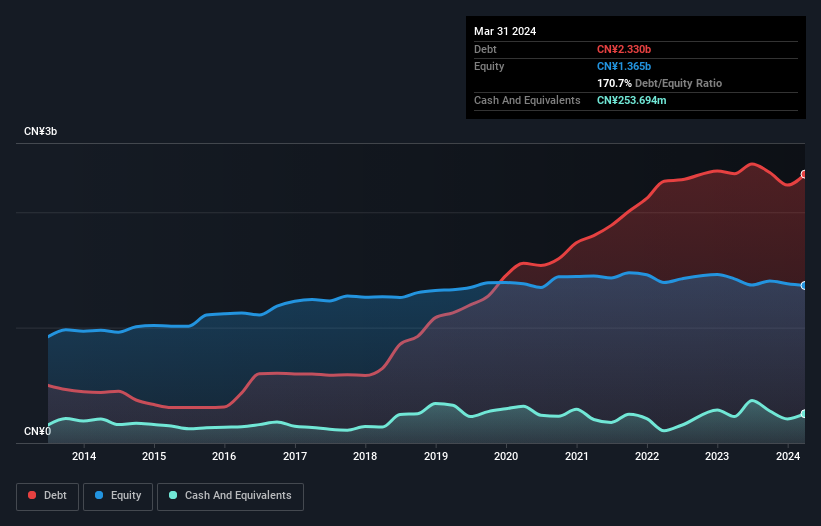This screenshot has width=821, height=526.
Task: Click the 2017 x-axis label
Action: click(x=295, y=456)
